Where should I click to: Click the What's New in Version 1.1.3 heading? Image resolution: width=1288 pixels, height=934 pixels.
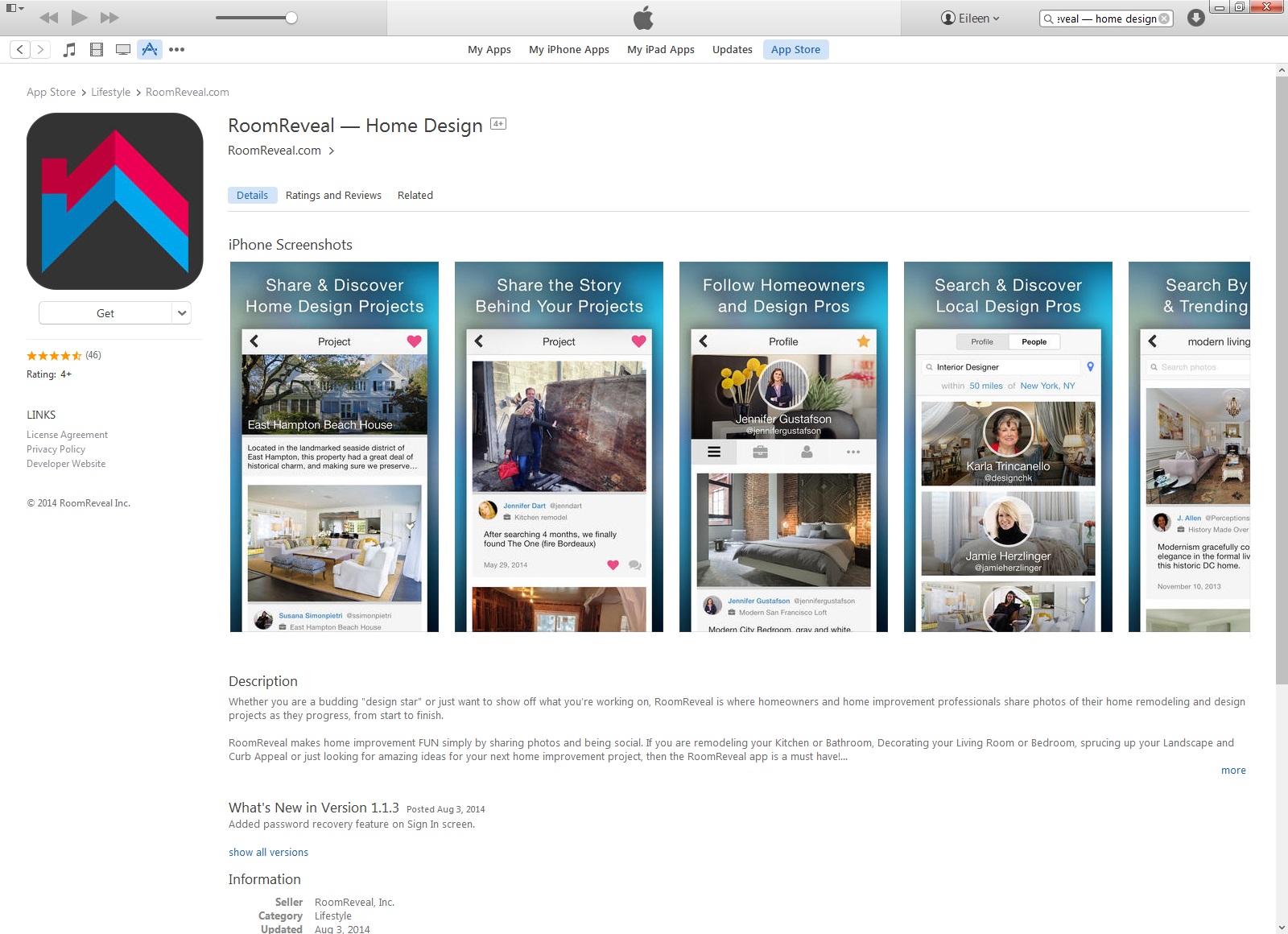[314, 808]
